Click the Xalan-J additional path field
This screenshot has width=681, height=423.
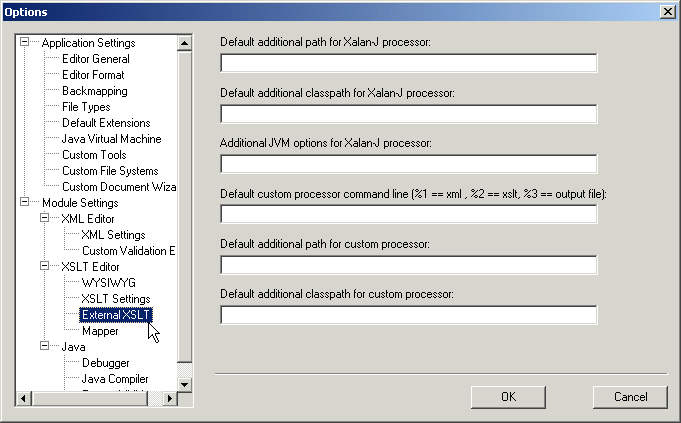click(408, 64)
